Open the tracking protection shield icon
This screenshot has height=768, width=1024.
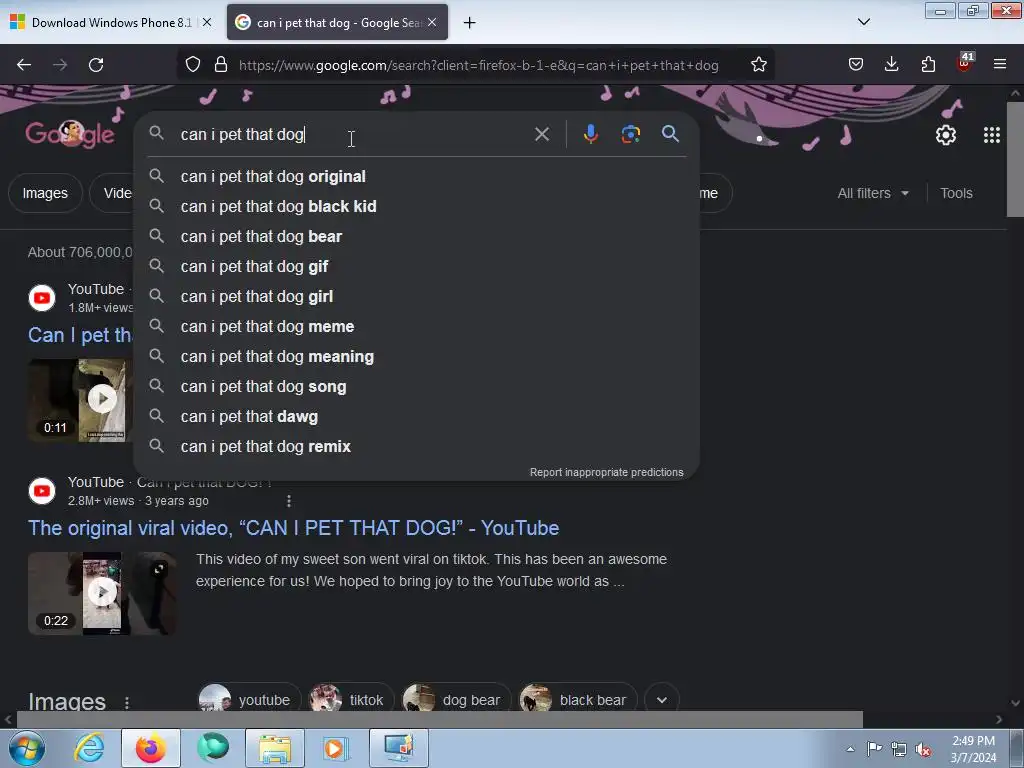(193, 65)
